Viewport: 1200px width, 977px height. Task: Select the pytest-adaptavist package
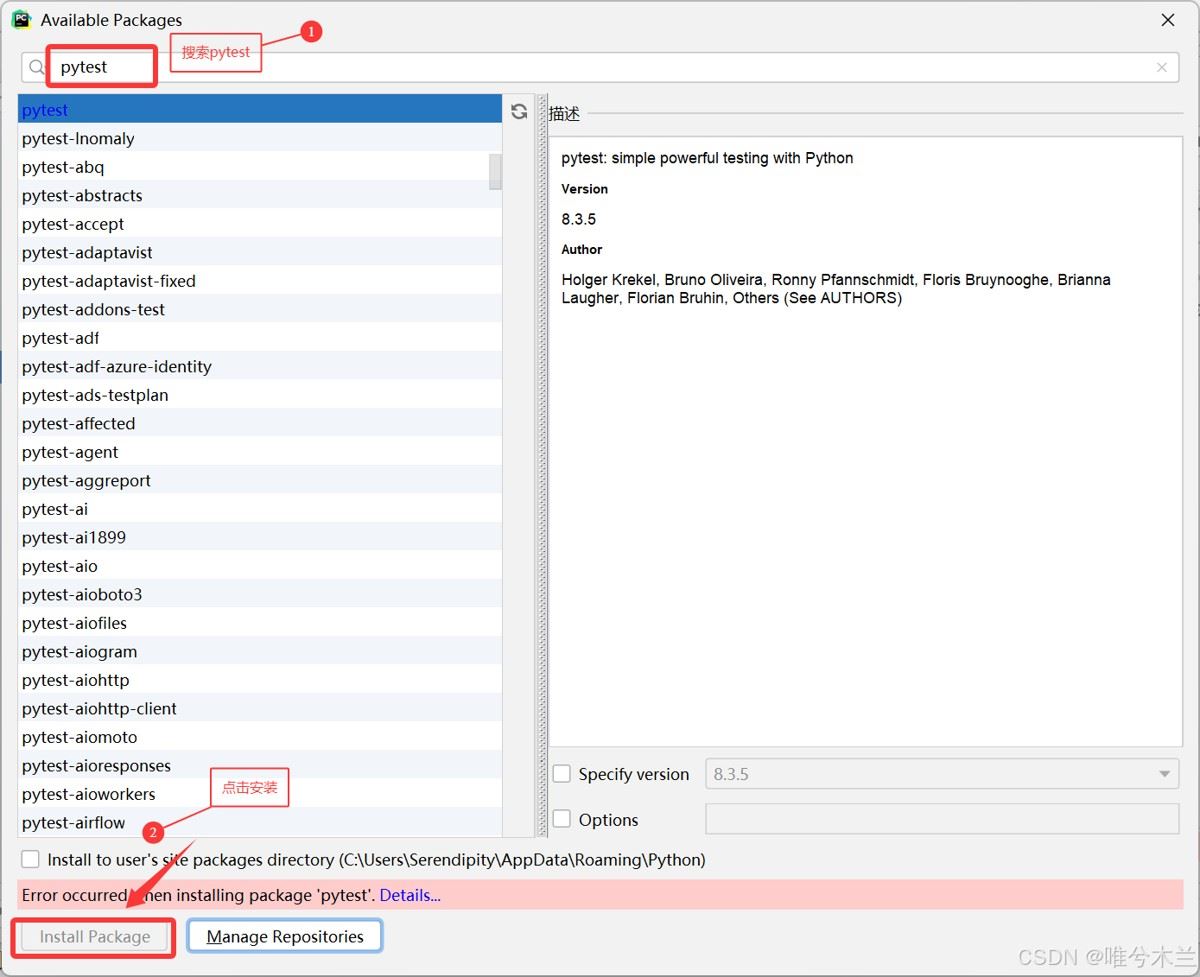pos(260,253)
